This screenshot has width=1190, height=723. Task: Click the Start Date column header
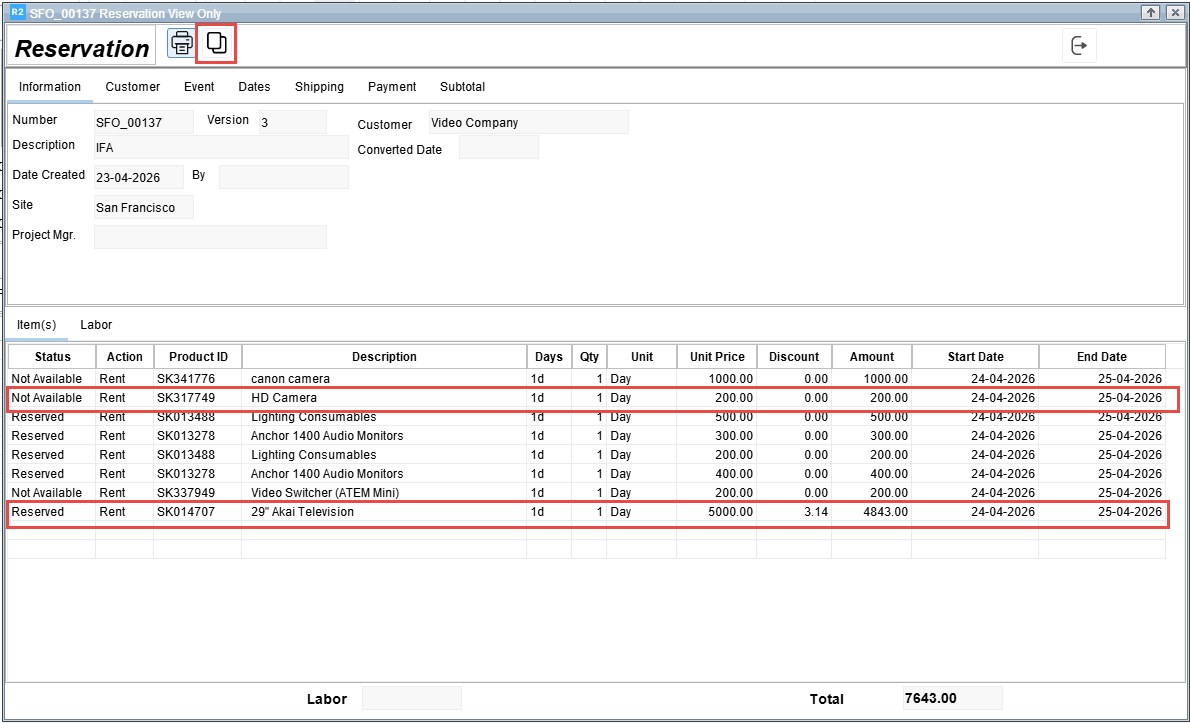[975, 357]
